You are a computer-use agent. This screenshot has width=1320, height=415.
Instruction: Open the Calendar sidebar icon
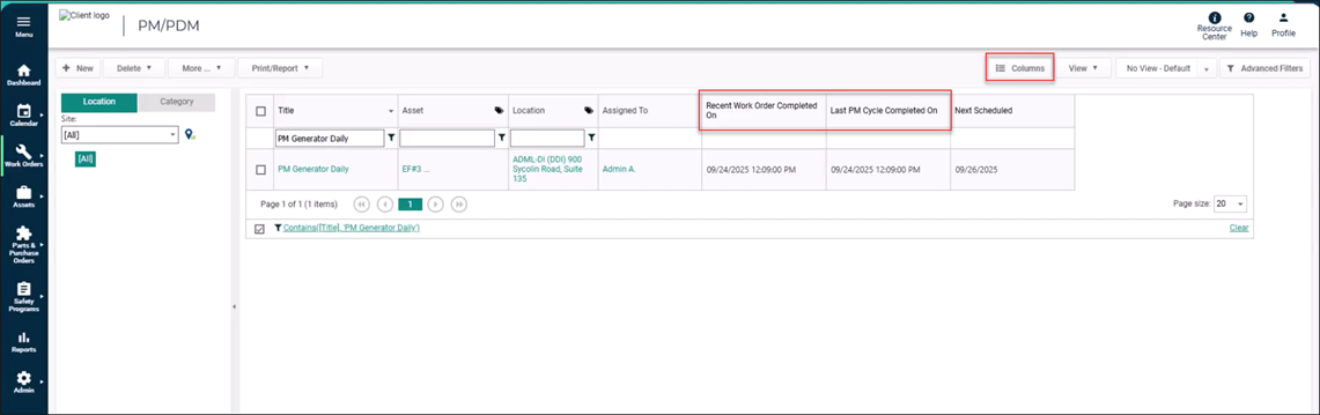tap(23, 114)
